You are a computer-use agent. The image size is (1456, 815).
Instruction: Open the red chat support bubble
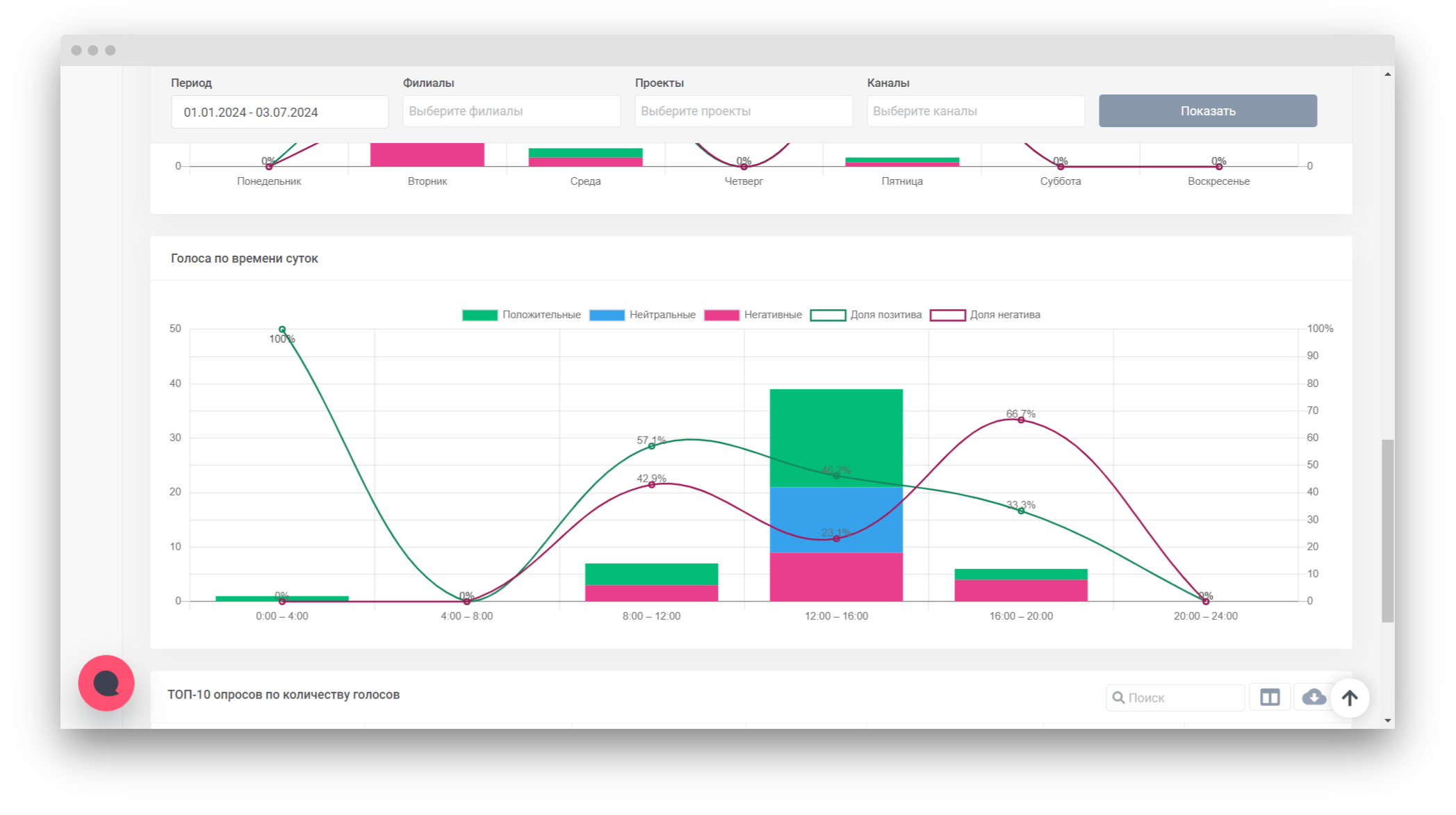coord(106,683)
